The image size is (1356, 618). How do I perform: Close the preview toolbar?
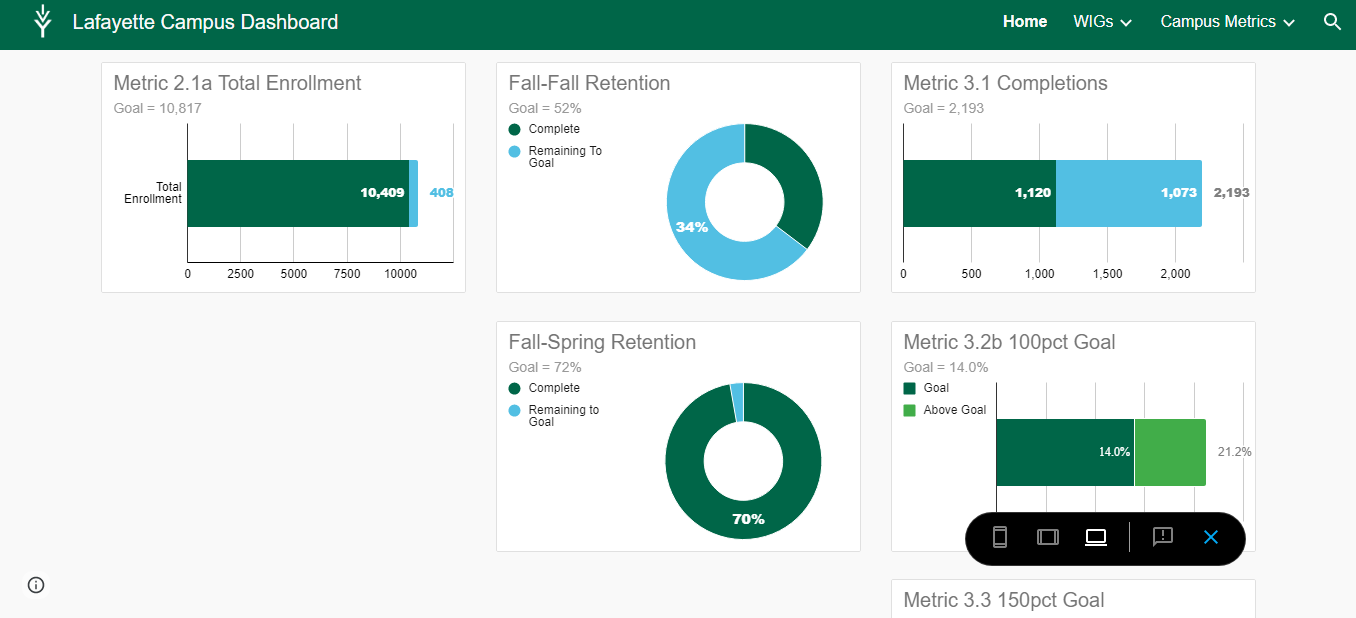coord(1211,537)
